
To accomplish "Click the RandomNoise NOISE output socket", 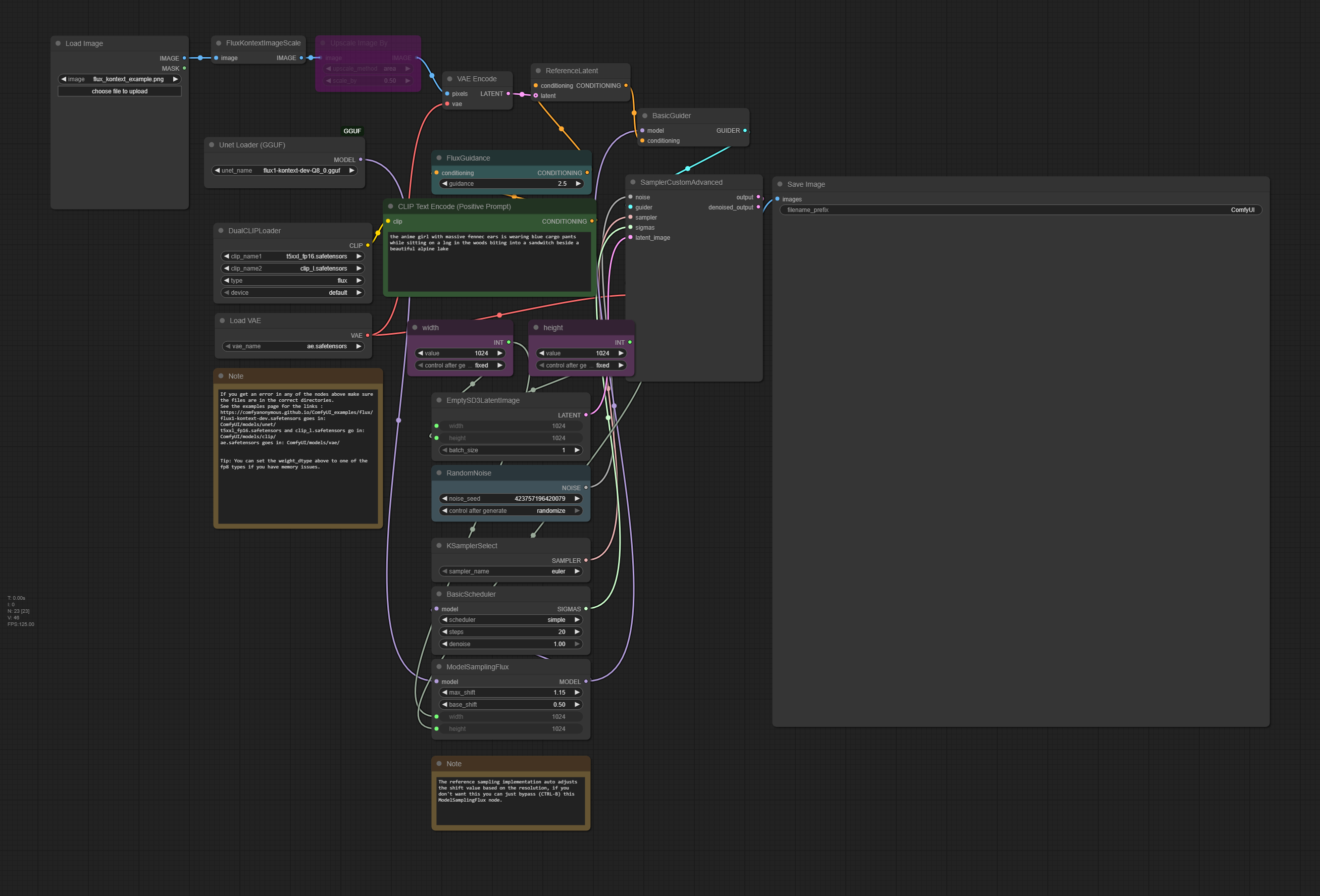I will [x=586, y=488].
